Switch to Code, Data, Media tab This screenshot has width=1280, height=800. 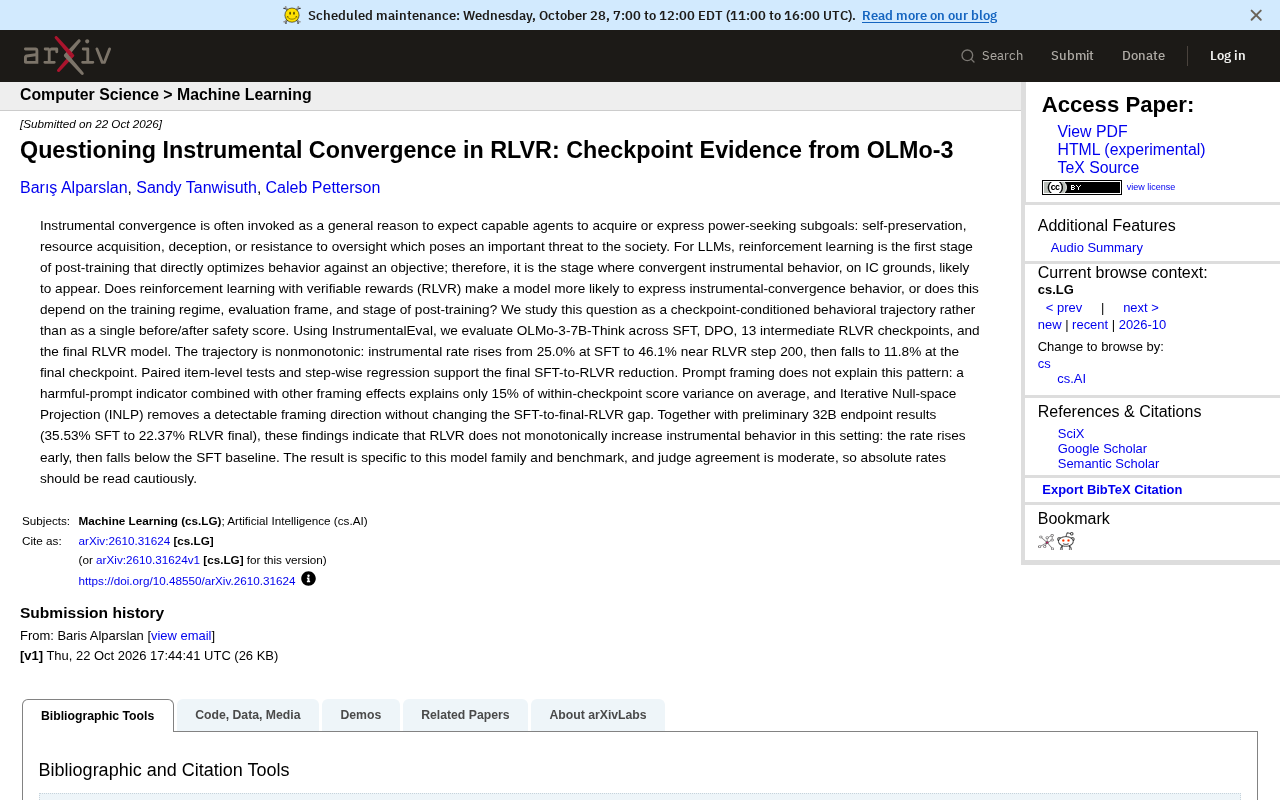[248, 715]
